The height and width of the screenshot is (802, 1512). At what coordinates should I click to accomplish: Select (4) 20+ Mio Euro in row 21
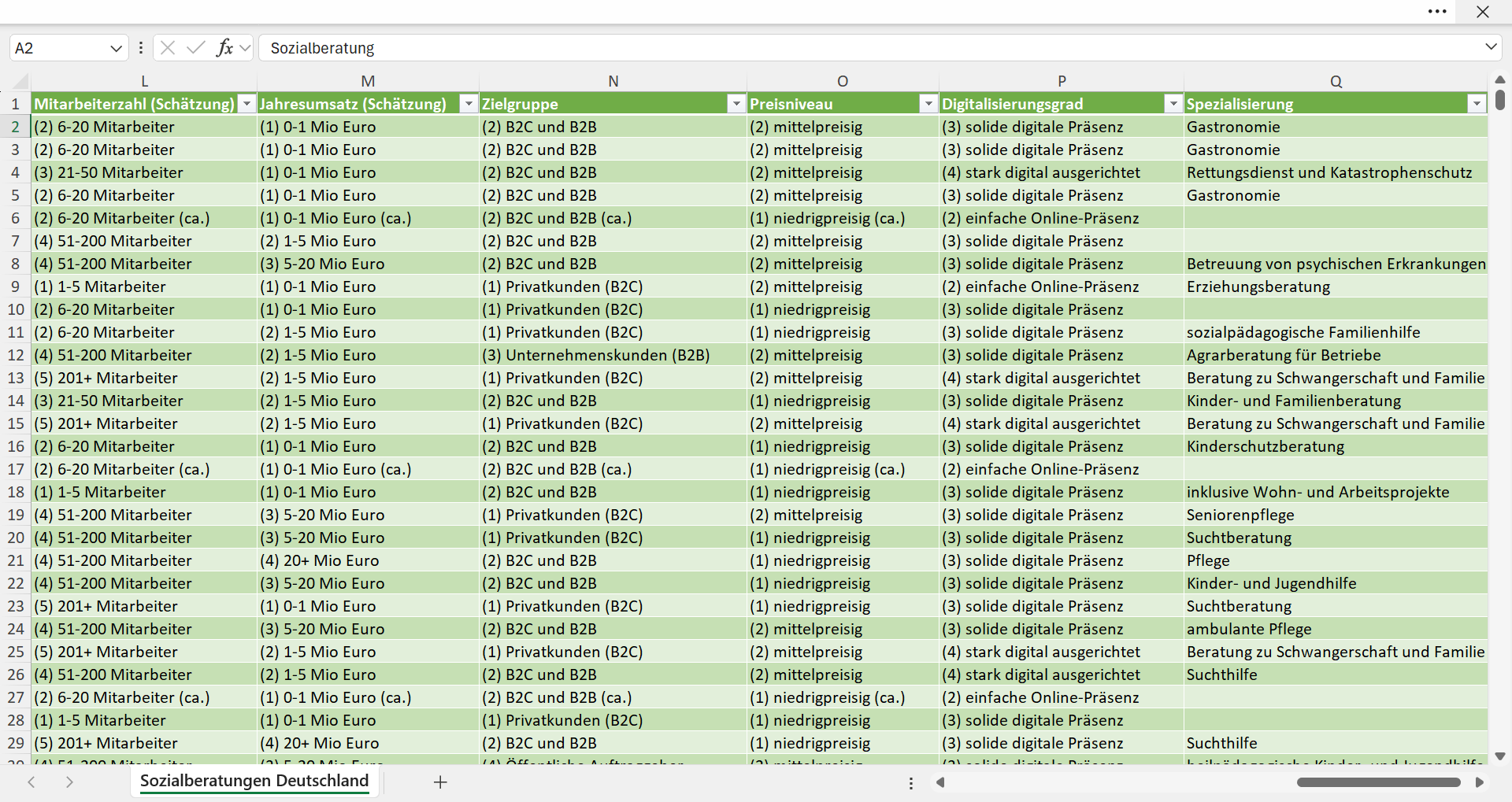368,560
